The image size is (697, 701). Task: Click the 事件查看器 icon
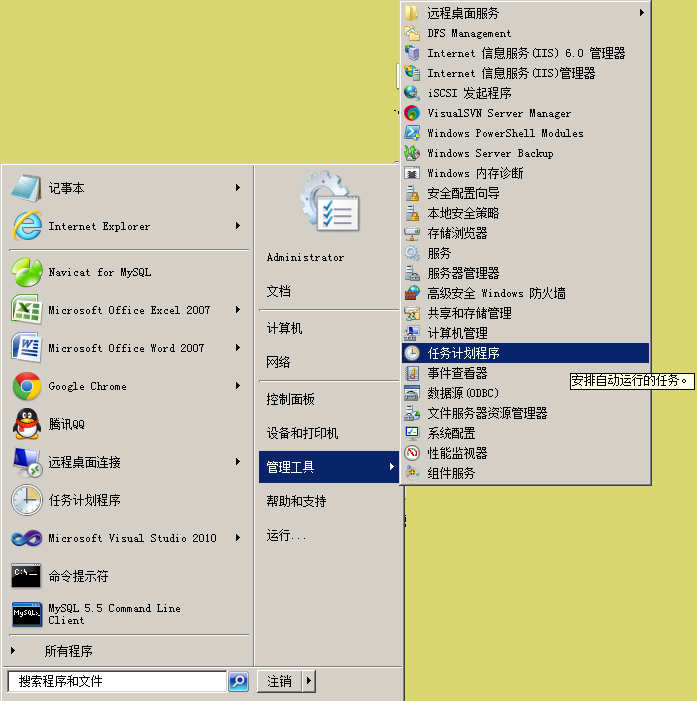tap(412, 373)
